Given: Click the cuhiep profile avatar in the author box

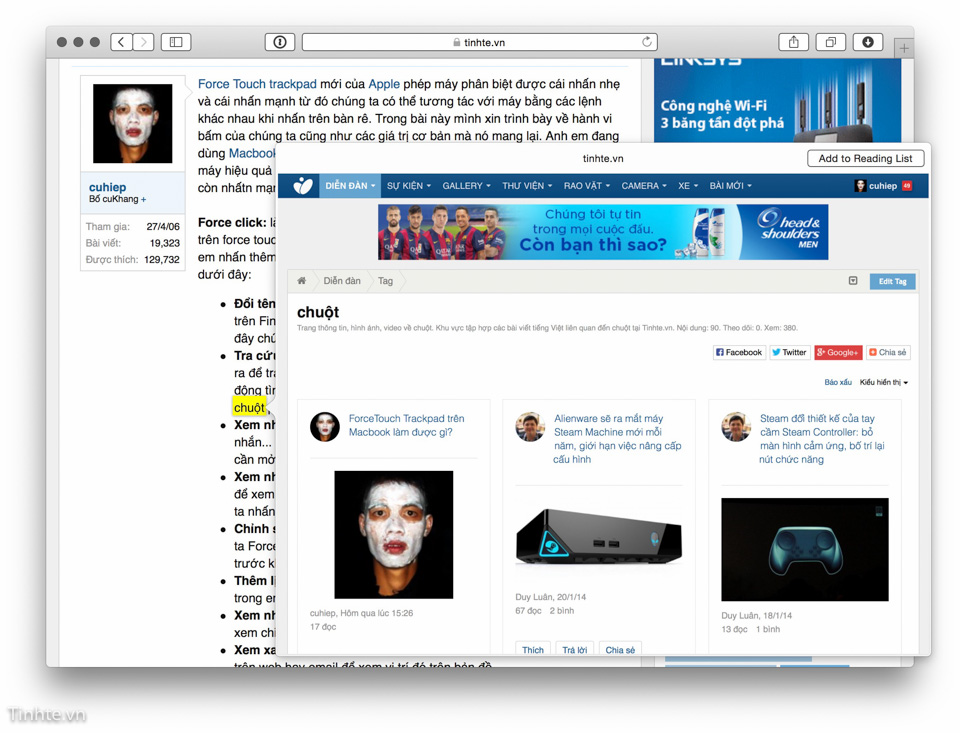Looking at the screenshot, I should point(132,124).
